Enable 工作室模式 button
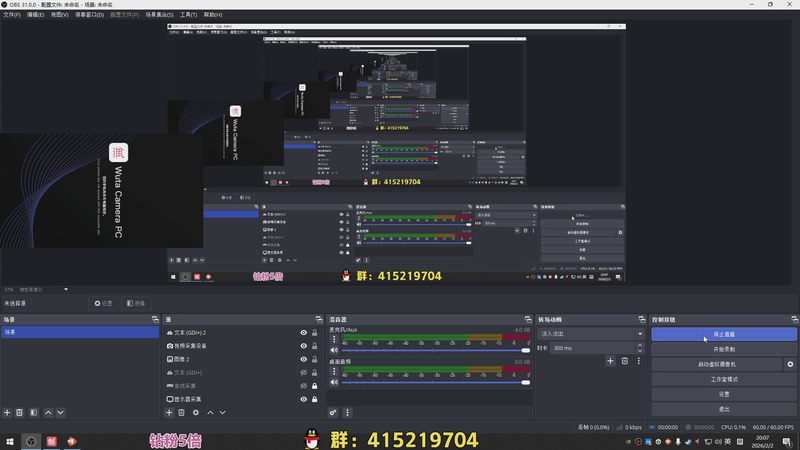Viewport: 800px width, 450px height. [724, 379]
